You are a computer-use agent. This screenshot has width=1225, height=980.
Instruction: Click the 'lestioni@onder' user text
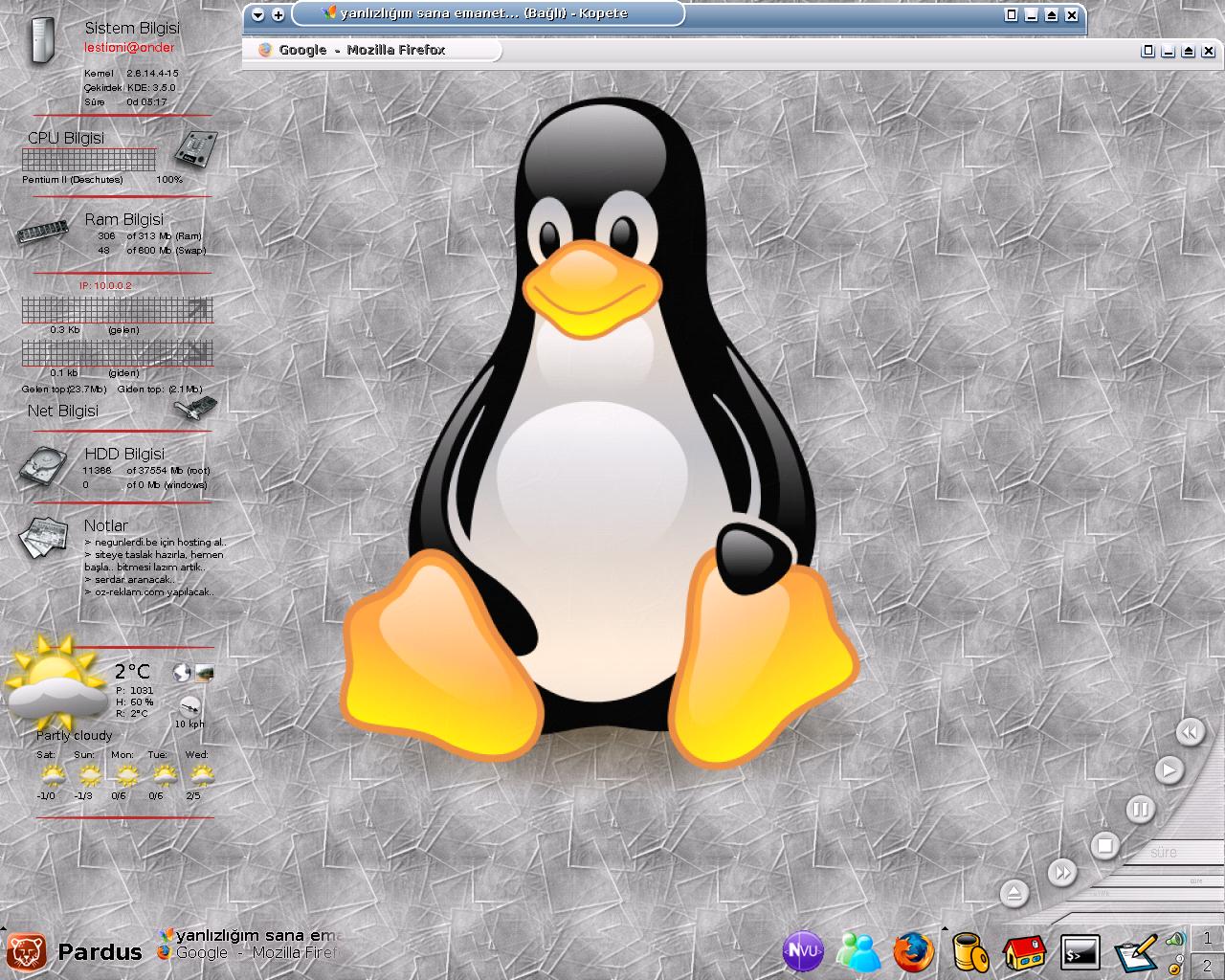pos(129,47)
